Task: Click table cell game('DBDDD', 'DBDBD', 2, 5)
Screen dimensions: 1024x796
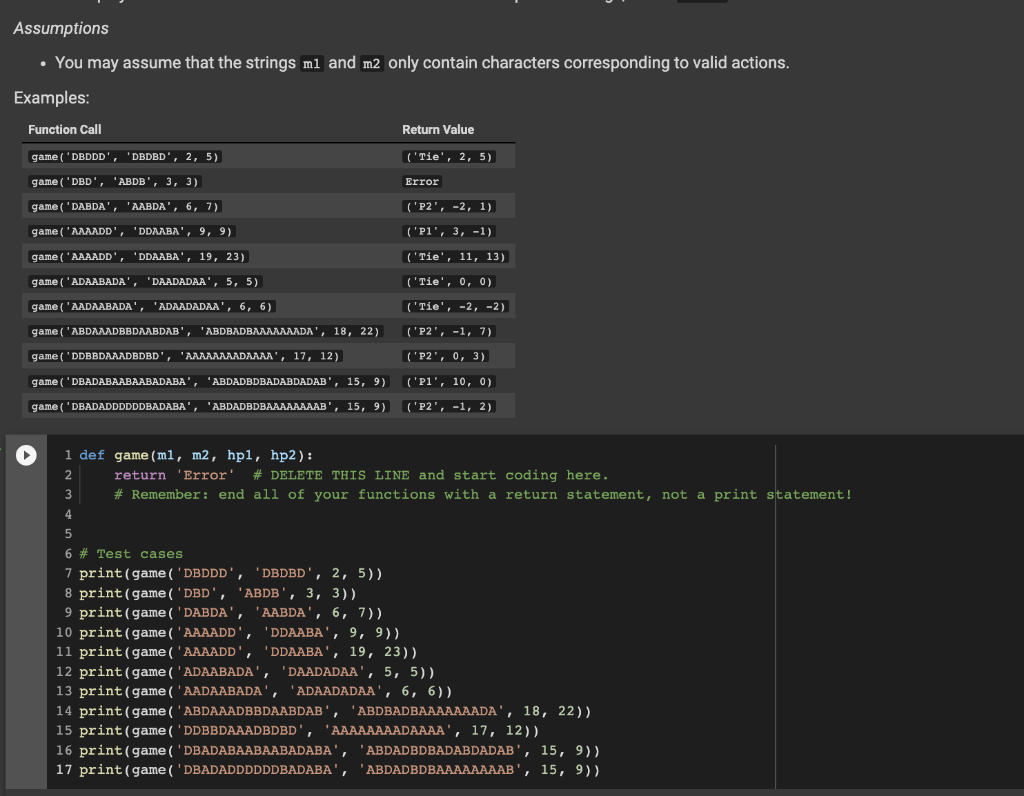Action: pos(125,157)
